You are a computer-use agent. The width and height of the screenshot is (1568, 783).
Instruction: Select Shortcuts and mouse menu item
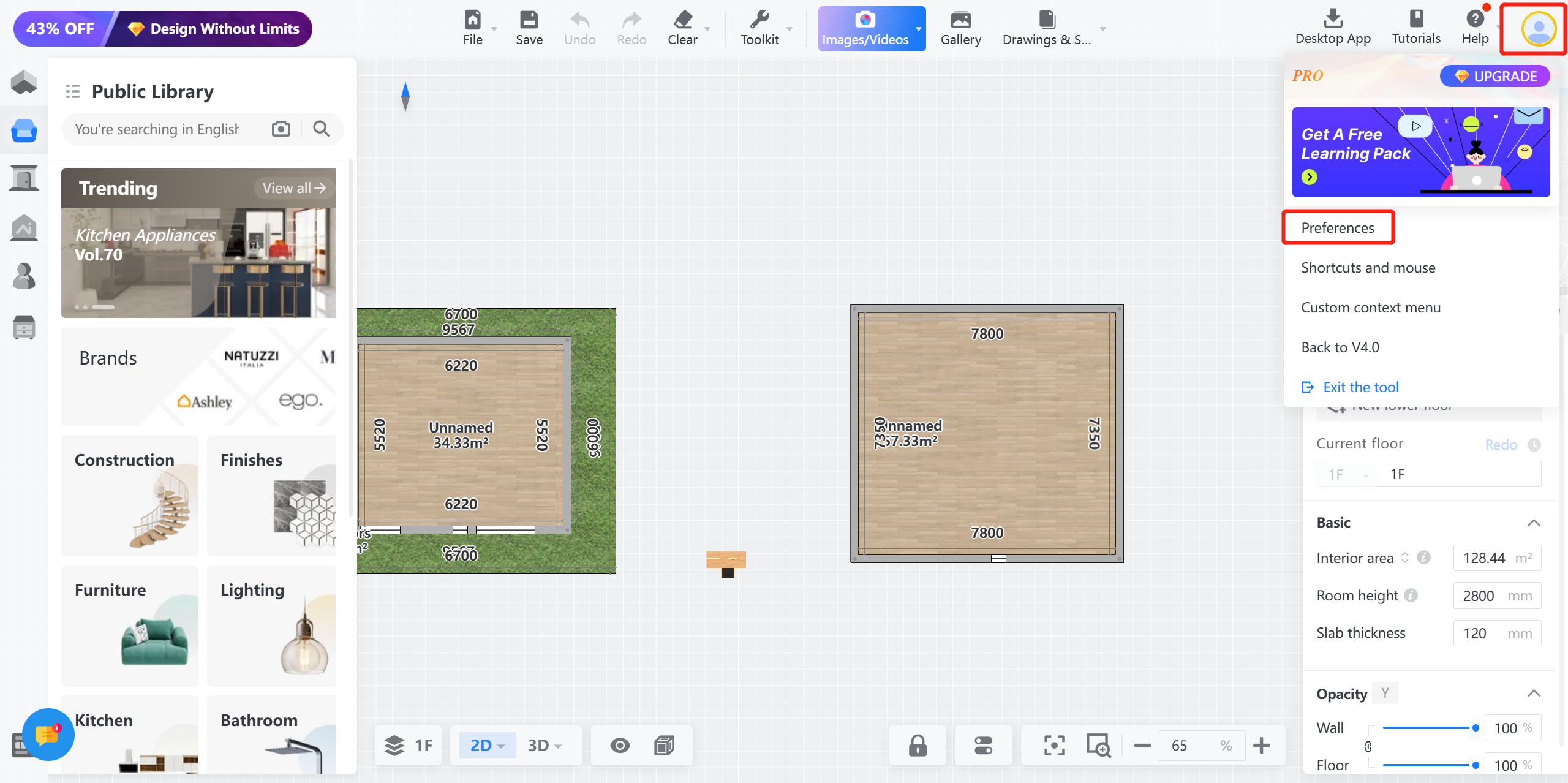1368,268
